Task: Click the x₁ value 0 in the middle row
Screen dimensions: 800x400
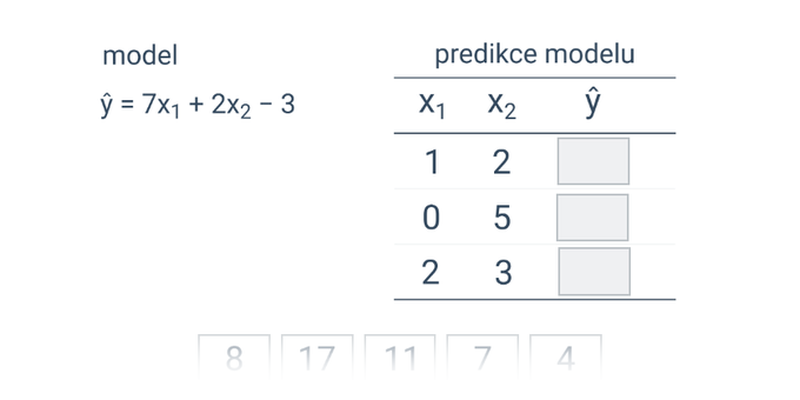Action: tap(431, 217)
